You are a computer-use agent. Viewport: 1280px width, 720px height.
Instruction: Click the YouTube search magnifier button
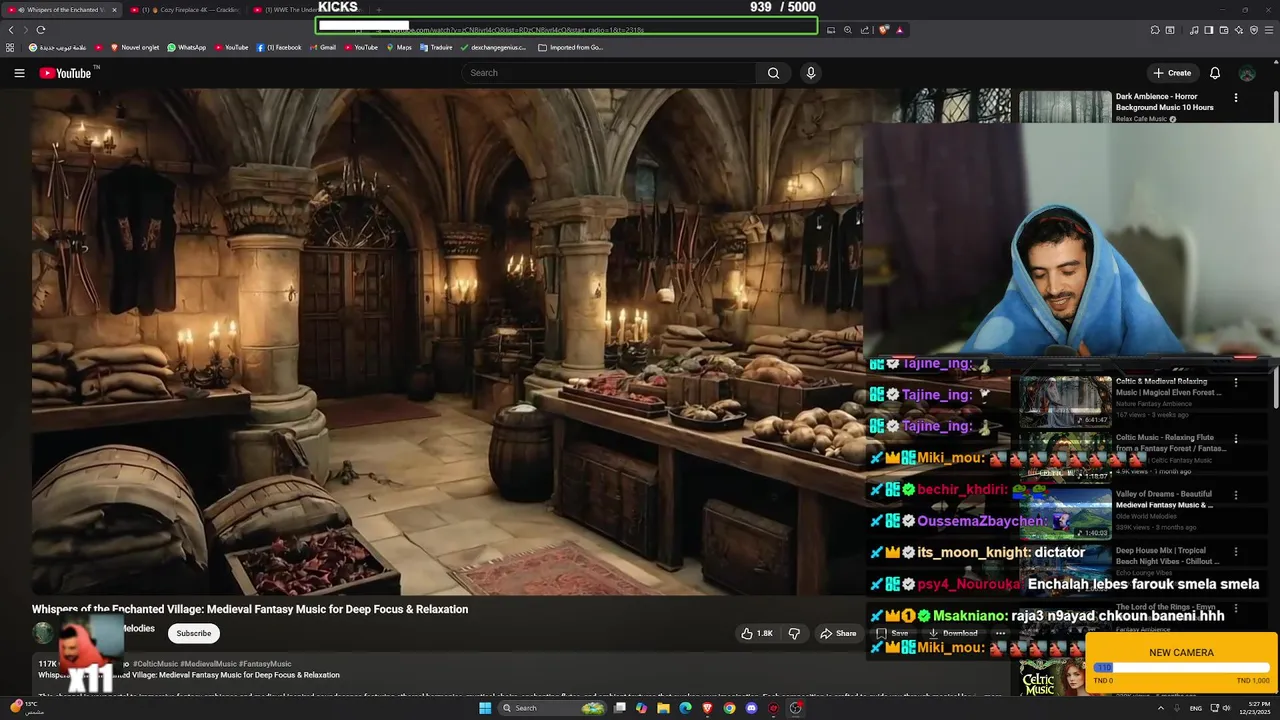[x=773, y=73]
